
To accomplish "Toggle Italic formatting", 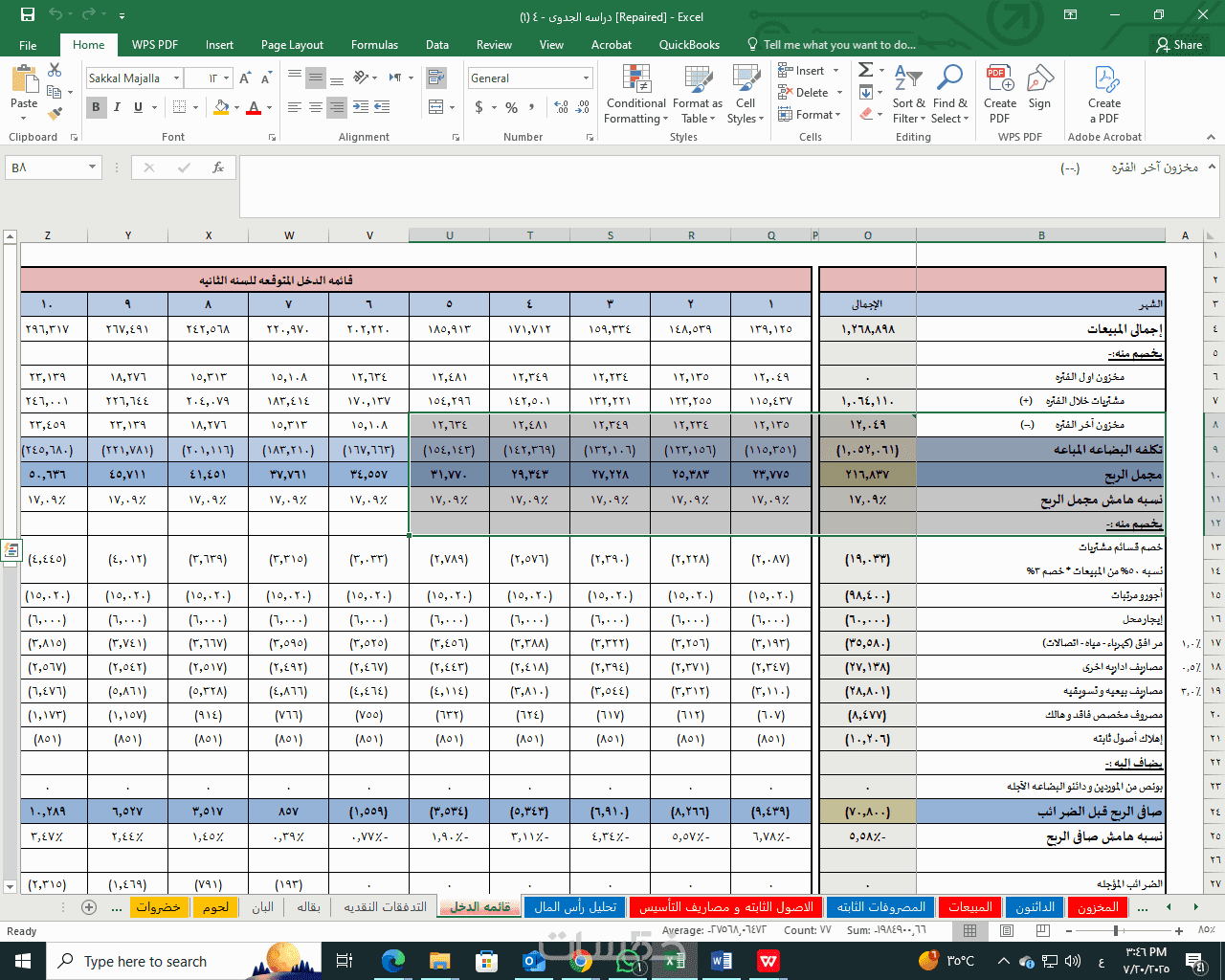I will click(x=117, y=107).
